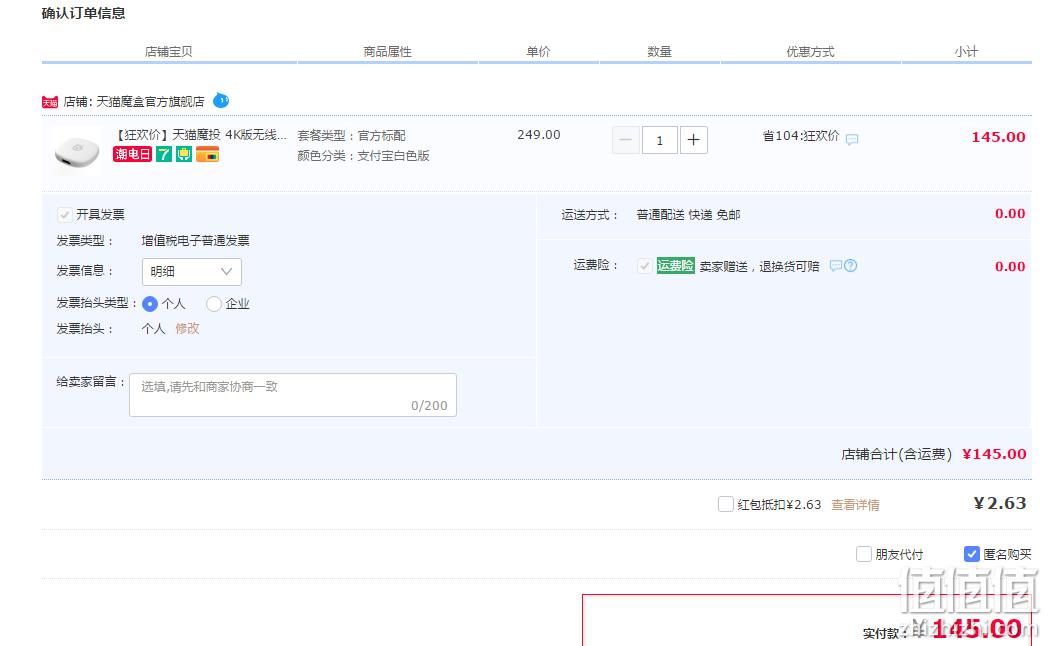Enable the 朋友代付 checkbox

(x=864, y=554)
